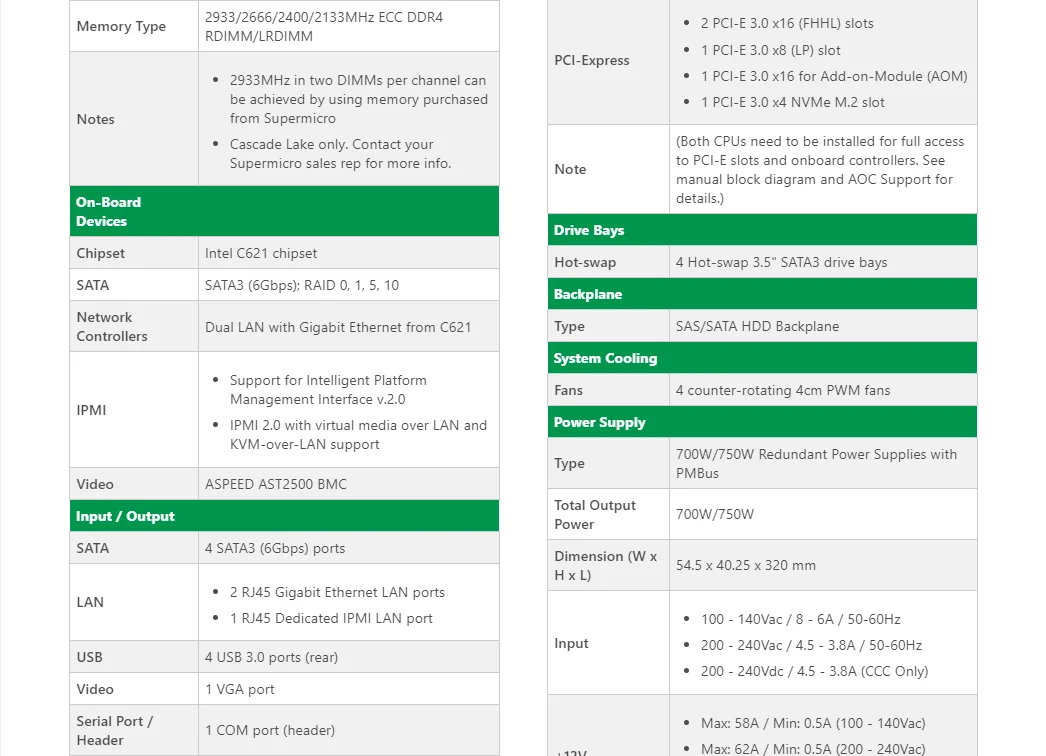Image resolution: width=1046 pixels, height=756 pixels.
Task: Click the '700W/750W' total output value
Action: (x=714, y=514)
